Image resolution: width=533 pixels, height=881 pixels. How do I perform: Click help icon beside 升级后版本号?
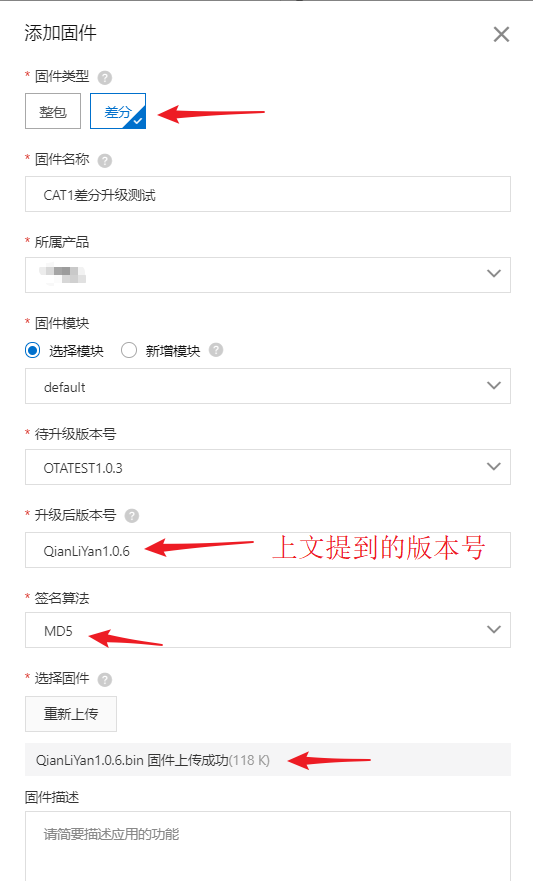[131, 516]
